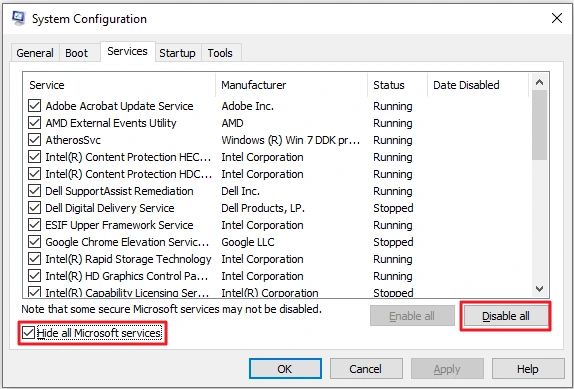Uncheck Intel(R) HD Graphics Control Panel service
Viewport: 574px width, 389px height.
34,276
